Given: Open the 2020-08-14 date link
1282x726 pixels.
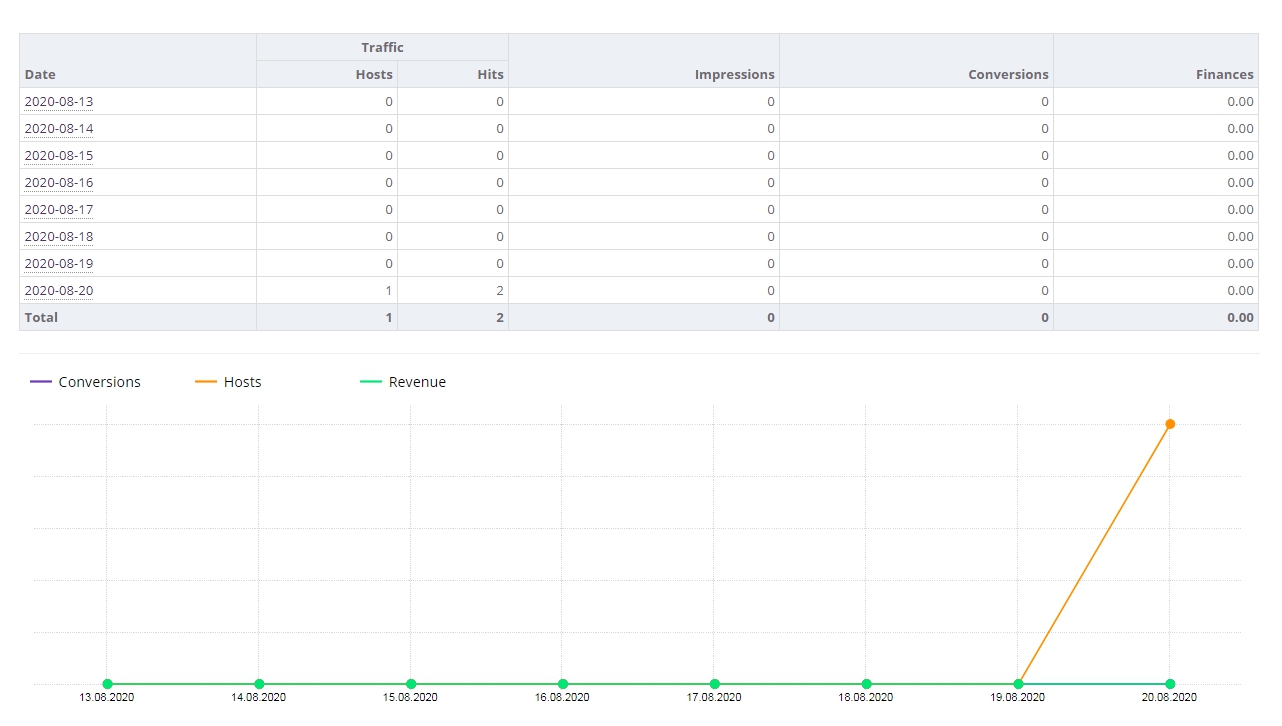Looking at the screenshot, I should point(59,129).
